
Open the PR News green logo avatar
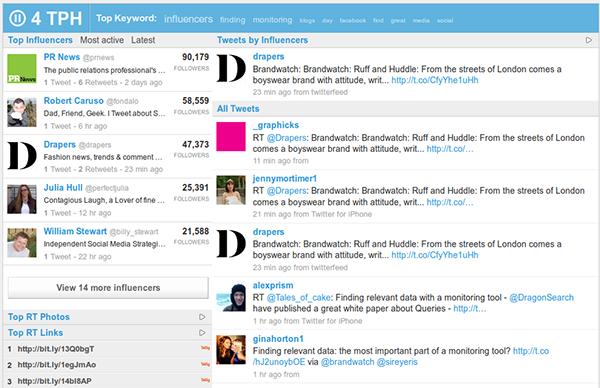click(22, 68)
